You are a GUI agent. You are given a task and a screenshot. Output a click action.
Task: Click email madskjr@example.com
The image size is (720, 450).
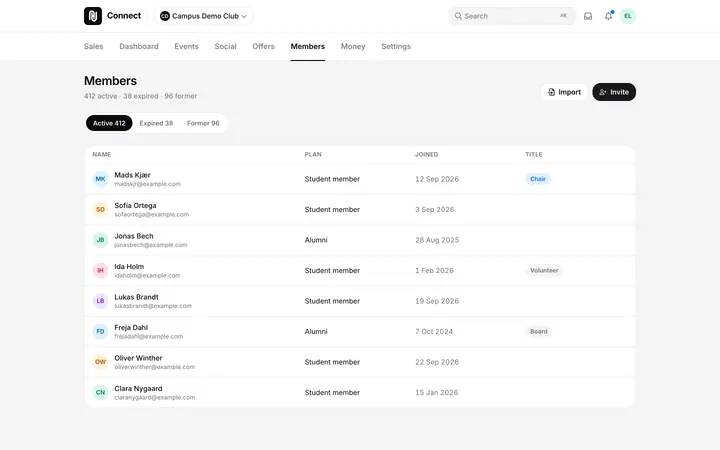tap(147, 184)
